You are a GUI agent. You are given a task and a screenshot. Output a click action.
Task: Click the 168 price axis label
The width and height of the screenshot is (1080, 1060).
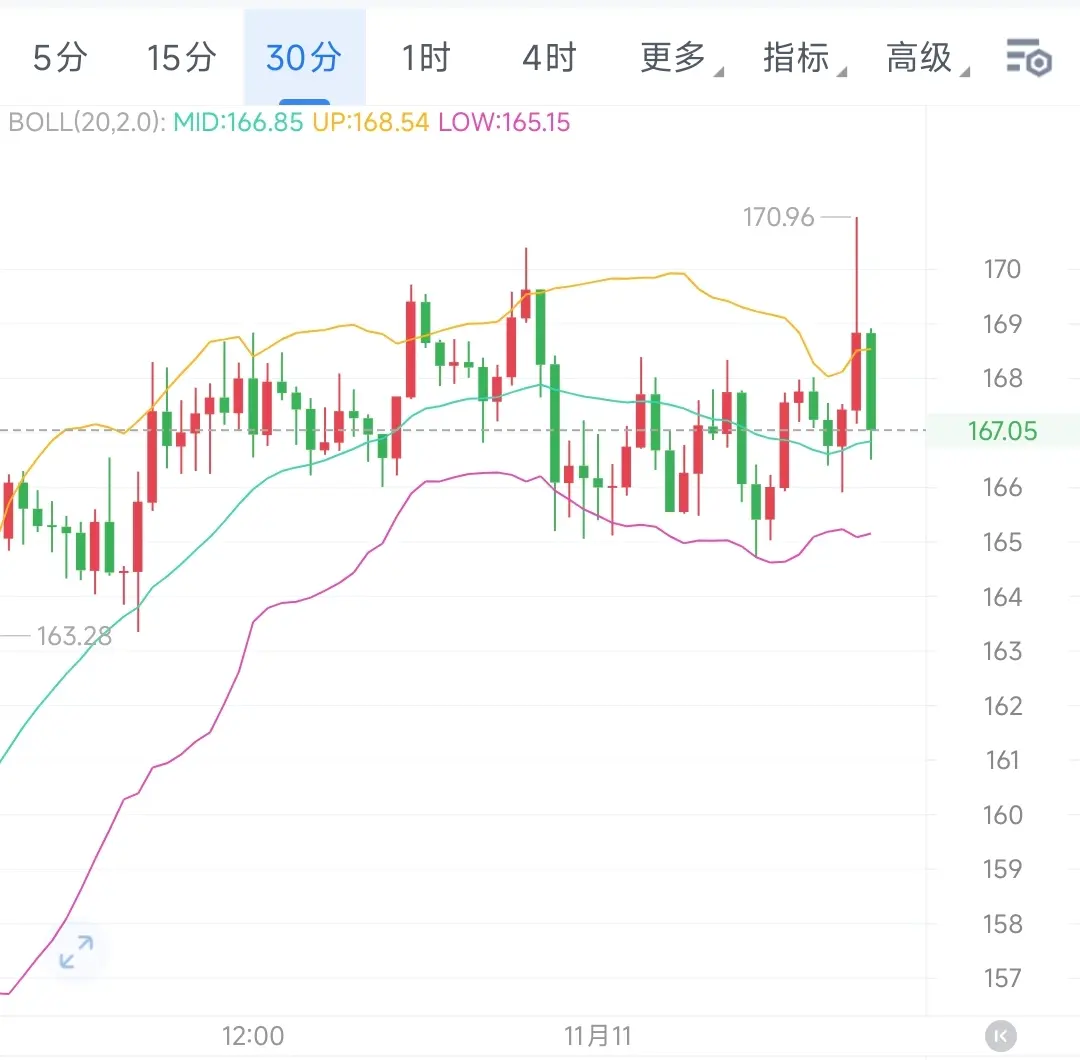click(1002, 378)
